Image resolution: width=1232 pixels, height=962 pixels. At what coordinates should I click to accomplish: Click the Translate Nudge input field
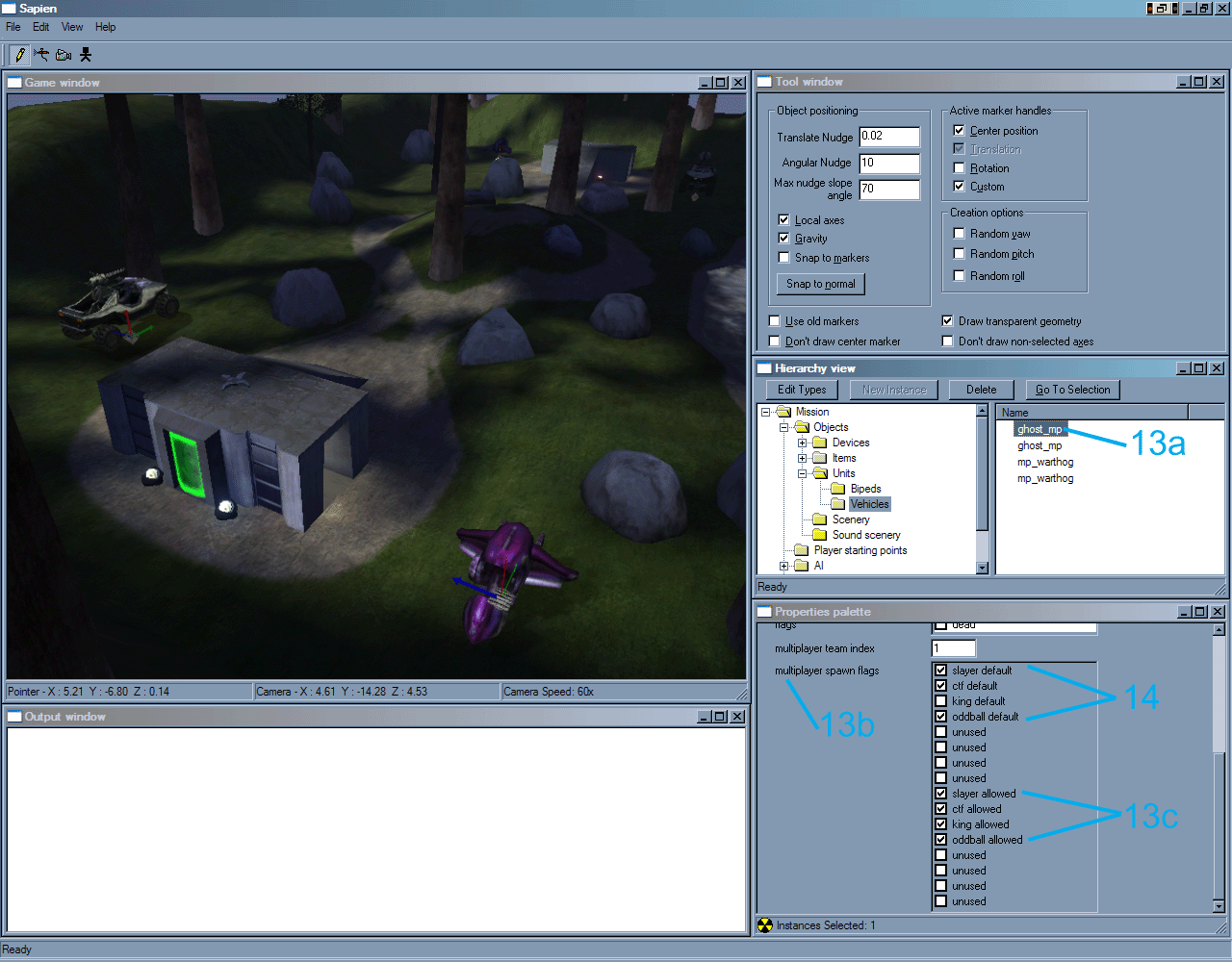[x=889, y=137]
